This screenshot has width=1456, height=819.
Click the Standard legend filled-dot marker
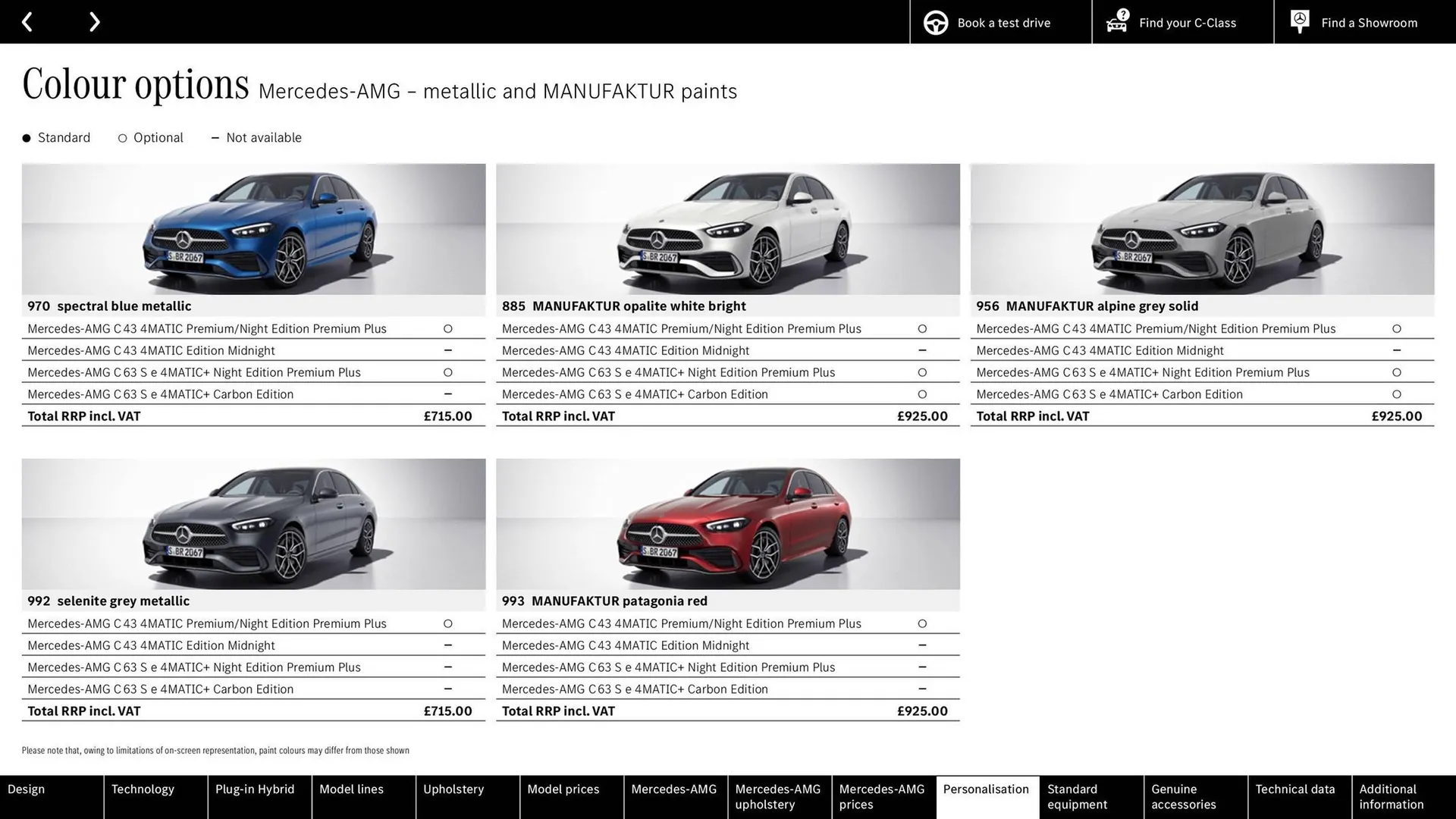pos(27,137)
